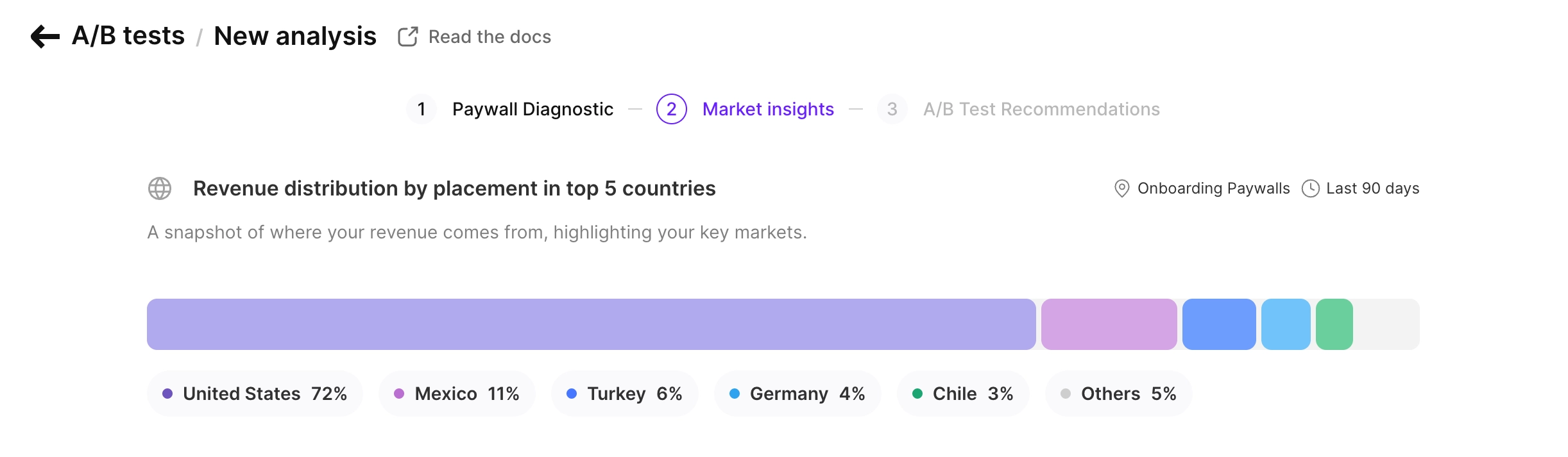Click the step 3 number circle
Image resolution: width=1568 pixels, height=457 pixels.
892,109
